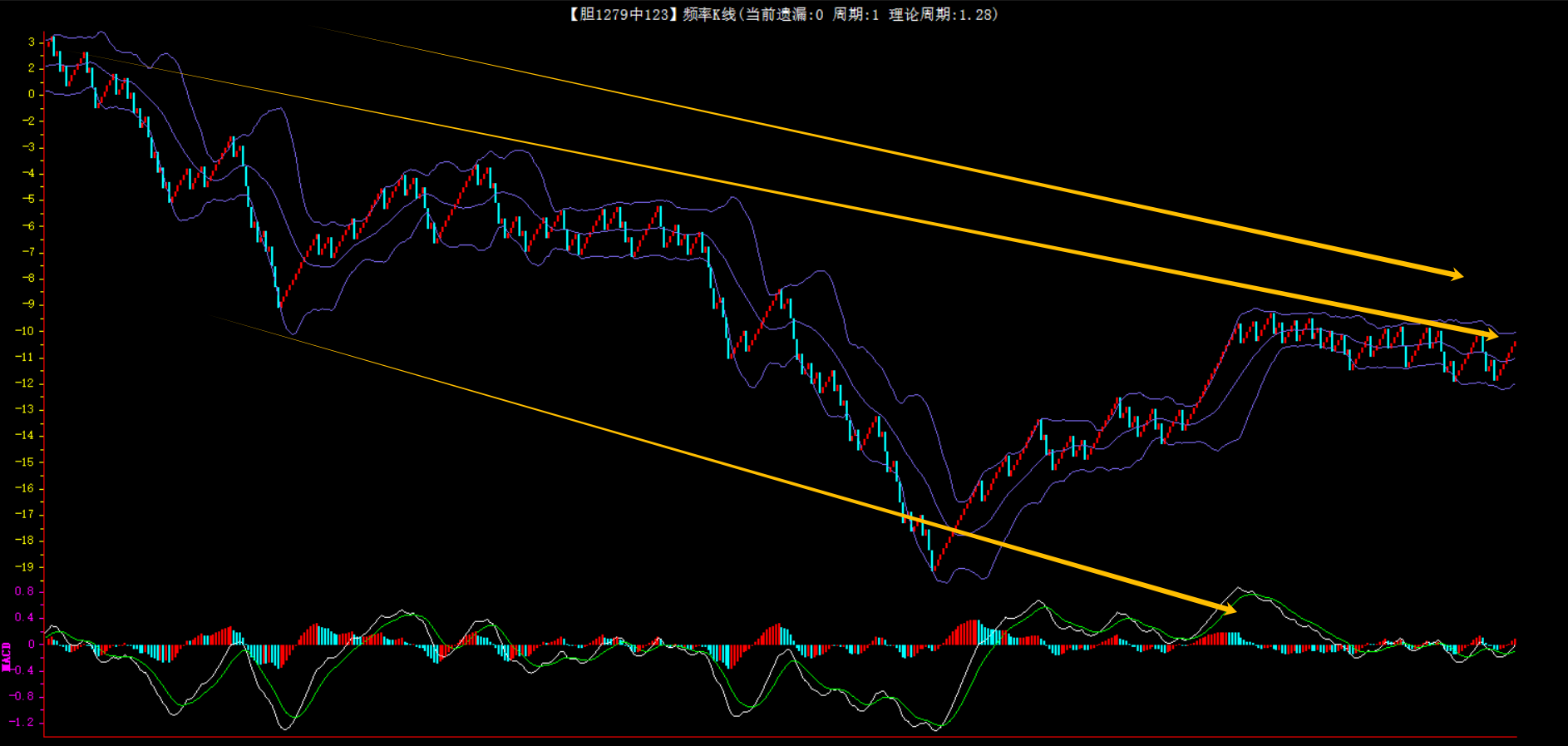Viewport: 1568px width, 746px height.
Task: Click the middle orange trend line arrowhead
Action: pyautogui.click(x=1491, y=336)
